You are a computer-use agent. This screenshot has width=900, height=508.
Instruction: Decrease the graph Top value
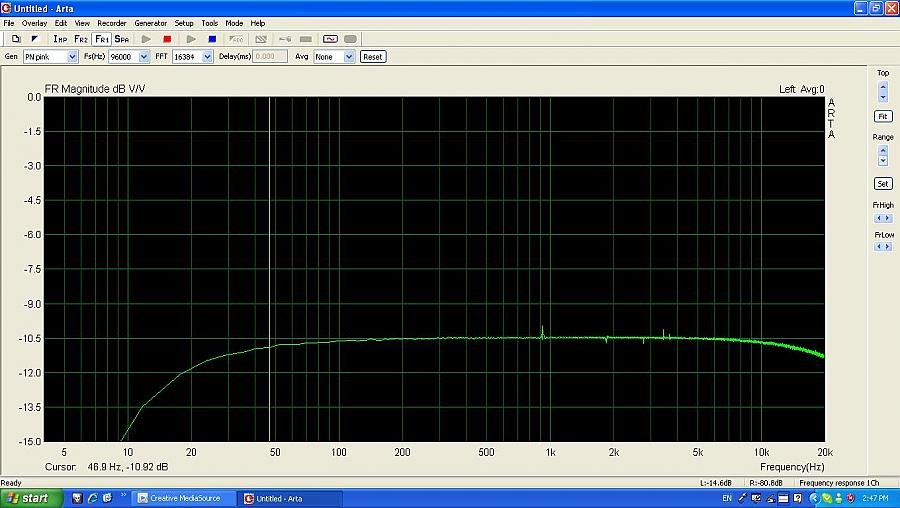[883, 97]
